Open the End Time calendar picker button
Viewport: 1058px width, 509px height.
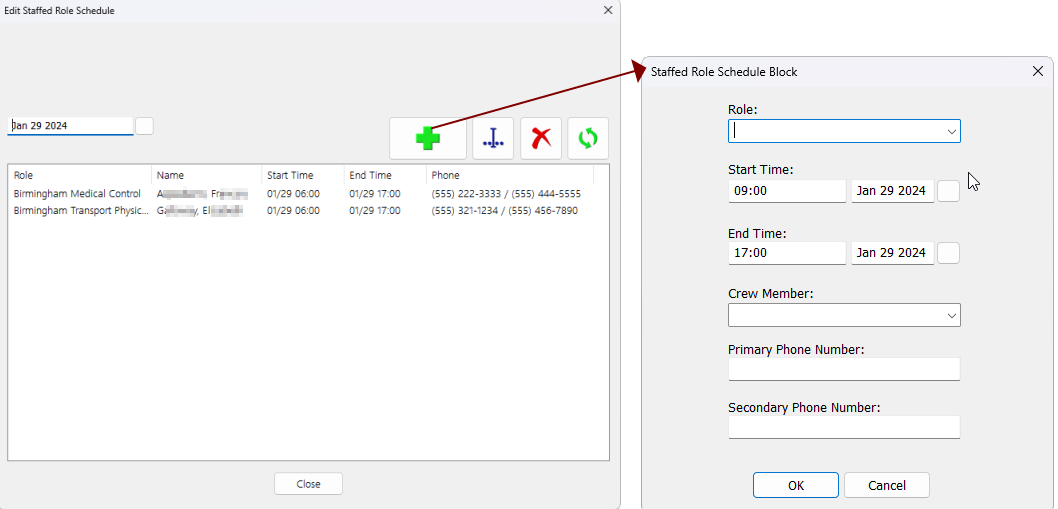(949, 253)
